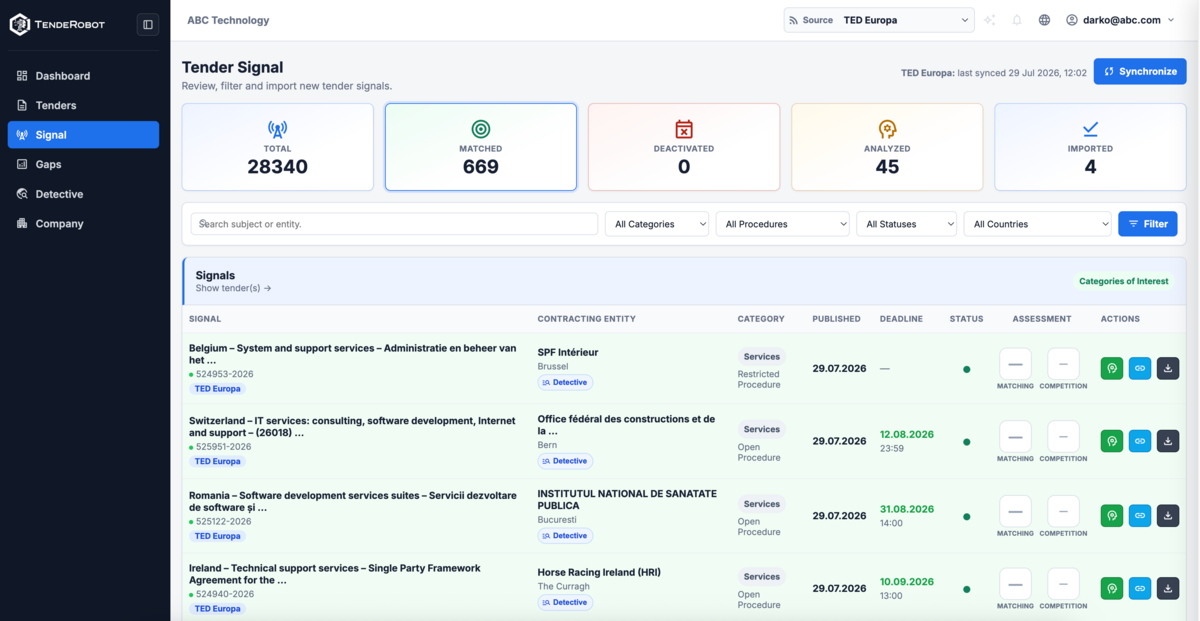Click the Matching box for Romania signal
1200x621 pixels.
pyautogui.click(x=1015, y=511)
